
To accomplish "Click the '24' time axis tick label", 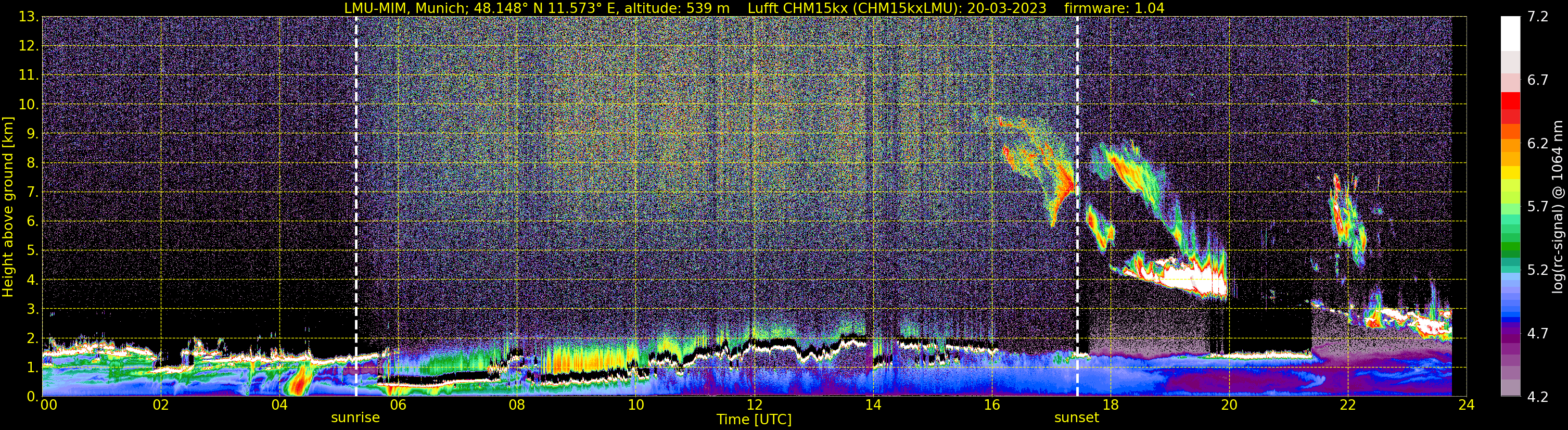I will [x=1467, y=405].
